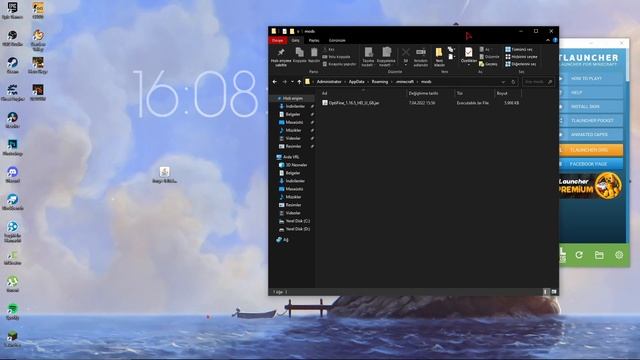Open Kolay erişim easy access dropdown
The height and width of the screenshot is (360, 640).
(x=451, y=57)
